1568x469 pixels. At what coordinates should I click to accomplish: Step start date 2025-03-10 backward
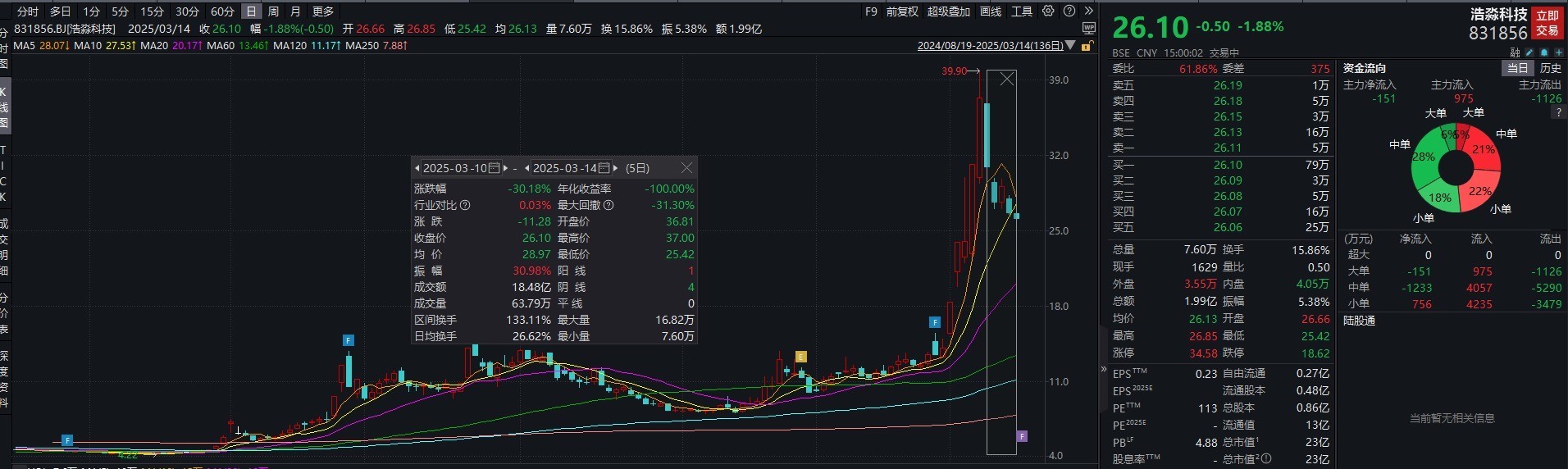pos(417,168)
